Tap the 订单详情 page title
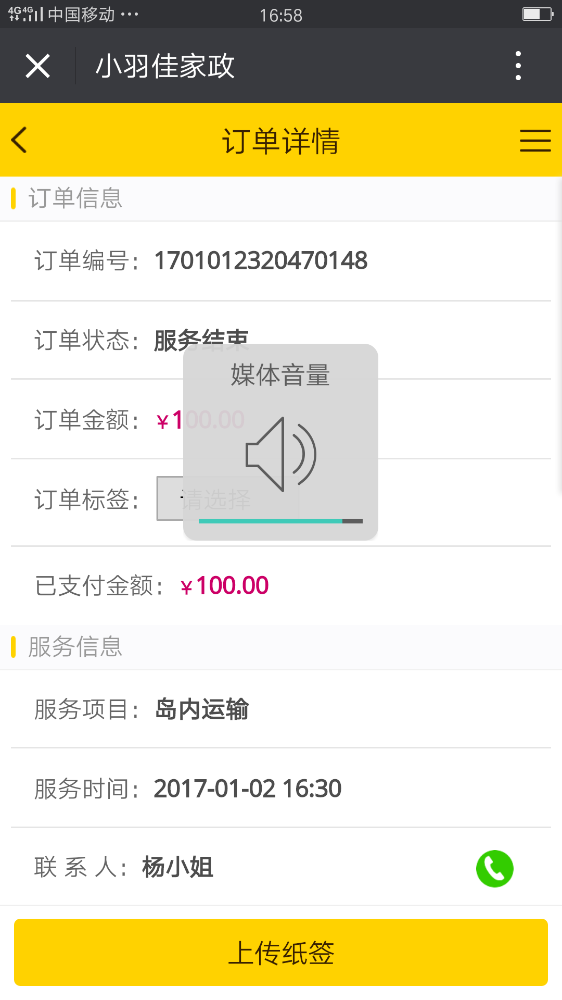This screenshot has height=1000, width=562. 281,140
